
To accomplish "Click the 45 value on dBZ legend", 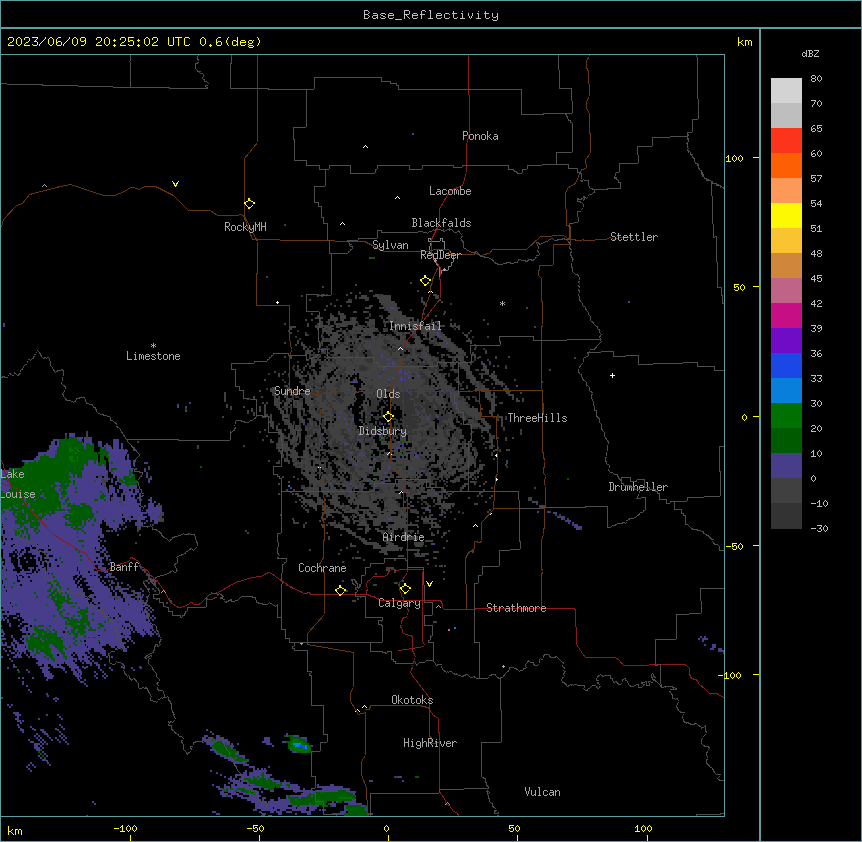I will [816, 279].
